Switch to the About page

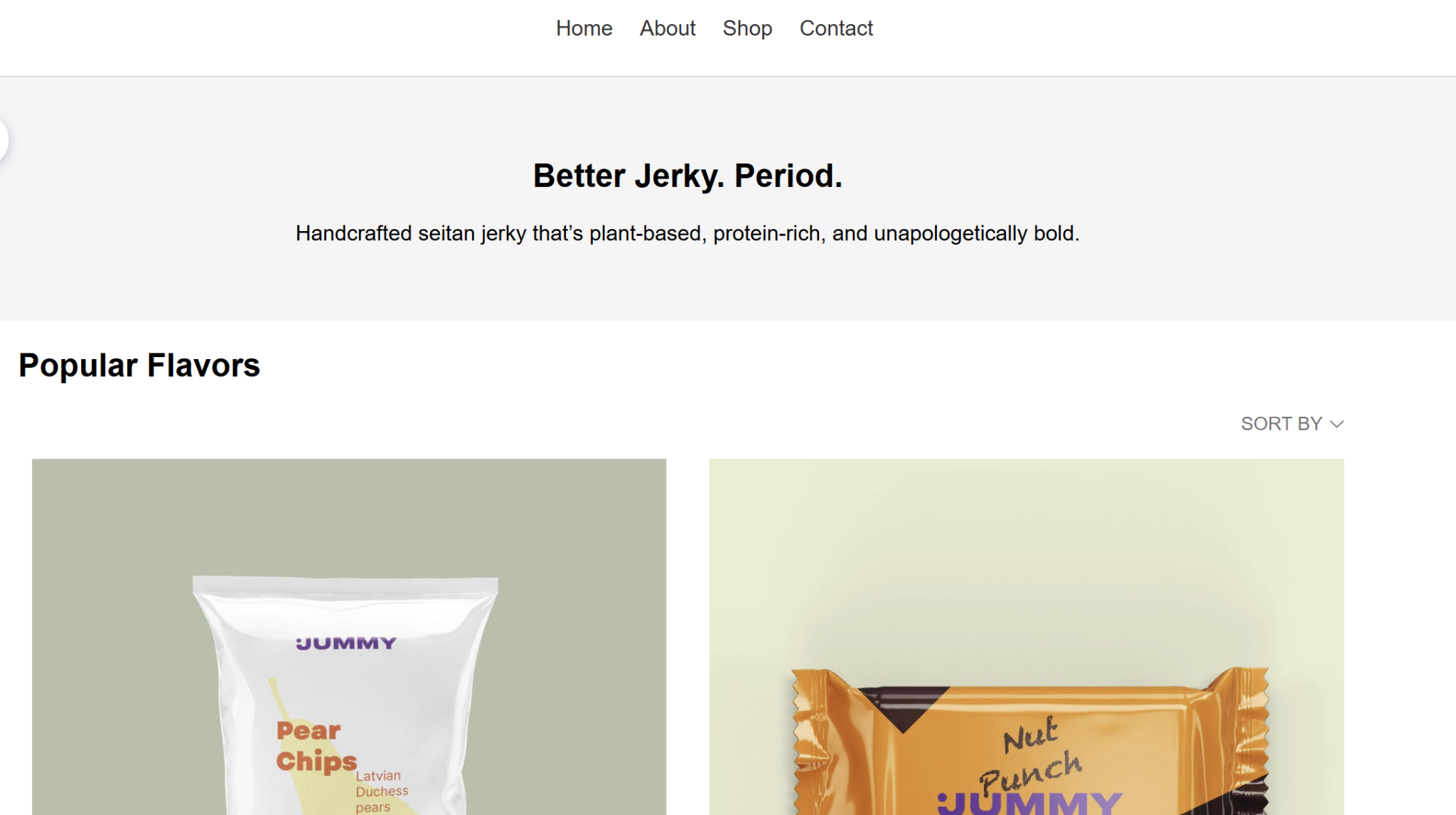pyautogui.click(x=666, y=28)
